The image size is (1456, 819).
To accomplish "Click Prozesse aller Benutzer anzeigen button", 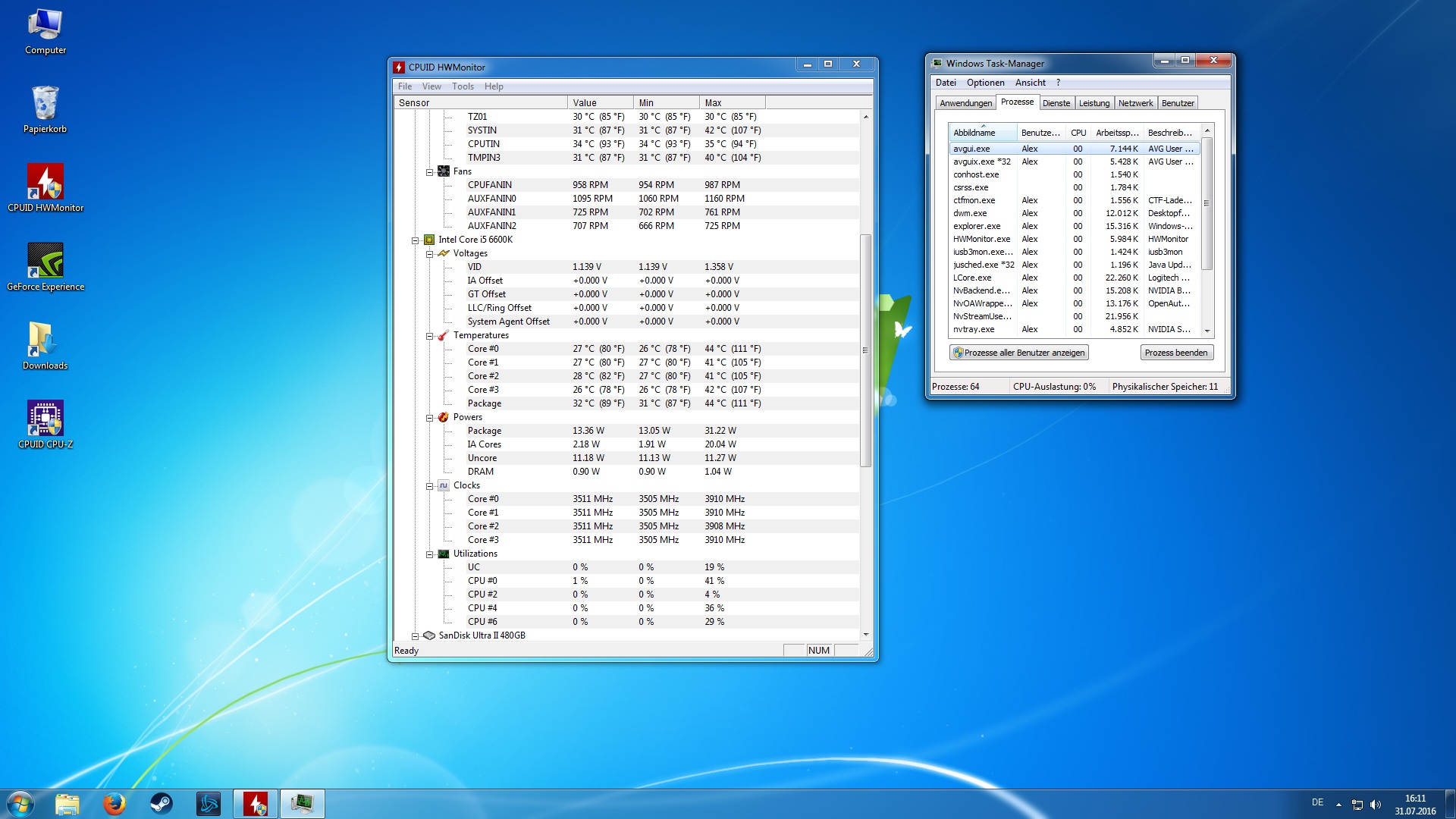I will (x=1018, y=353).
